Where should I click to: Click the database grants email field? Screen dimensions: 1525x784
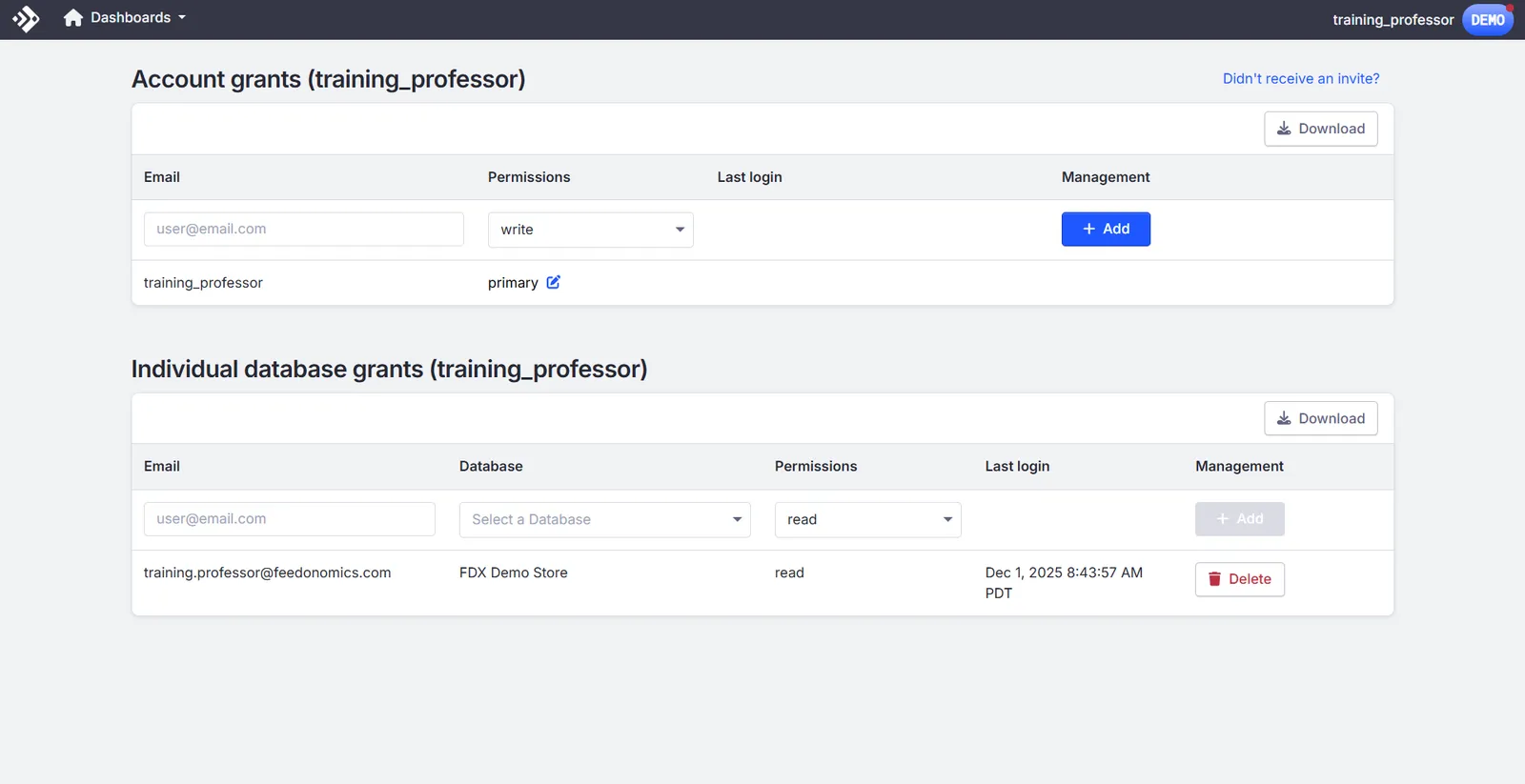point(290,519)
